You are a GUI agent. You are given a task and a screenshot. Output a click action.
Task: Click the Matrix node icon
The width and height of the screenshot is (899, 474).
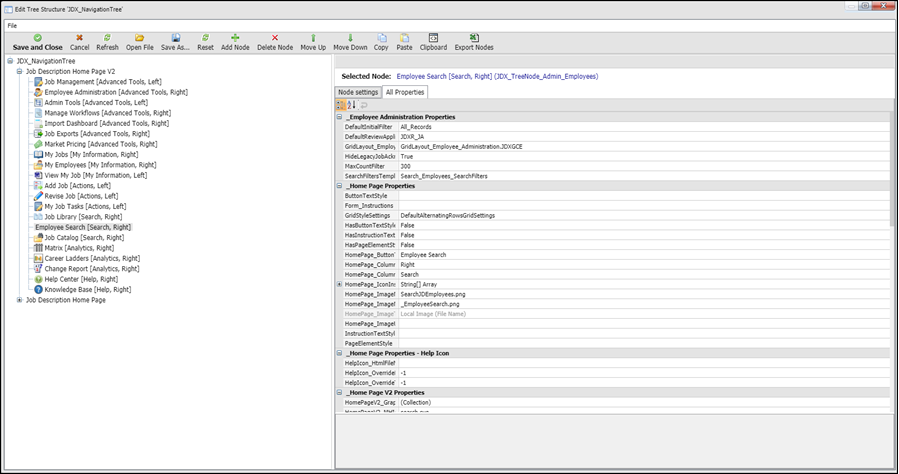click(38, 248)
